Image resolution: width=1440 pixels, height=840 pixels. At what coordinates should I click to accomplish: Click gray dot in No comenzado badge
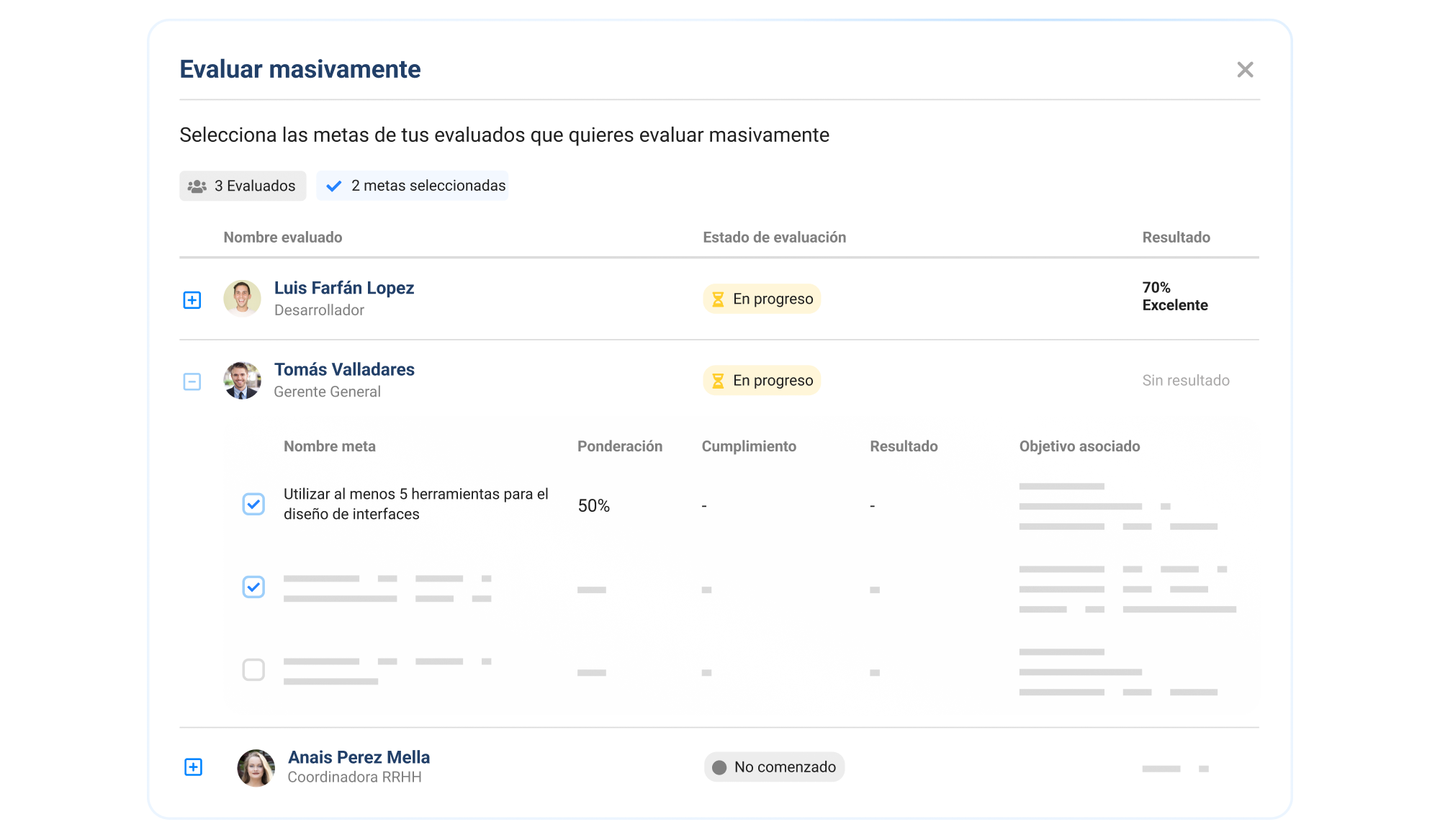click(719, 767)
